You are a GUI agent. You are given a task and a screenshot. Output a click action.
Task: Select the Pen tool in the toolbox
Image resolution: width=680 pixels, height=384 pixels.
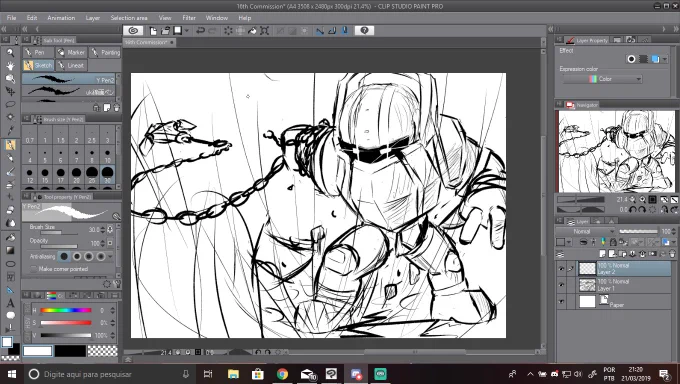(x=10, y=144)
